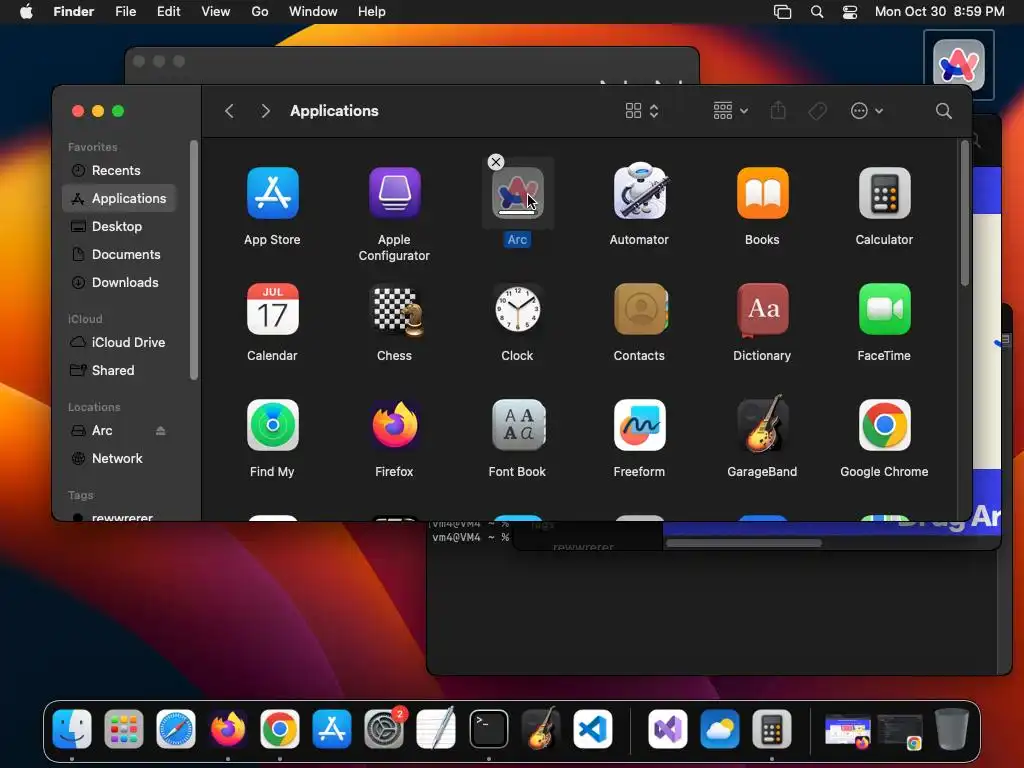Open Terminal from the Dock

pyautogui.click(x=488, y=729)
